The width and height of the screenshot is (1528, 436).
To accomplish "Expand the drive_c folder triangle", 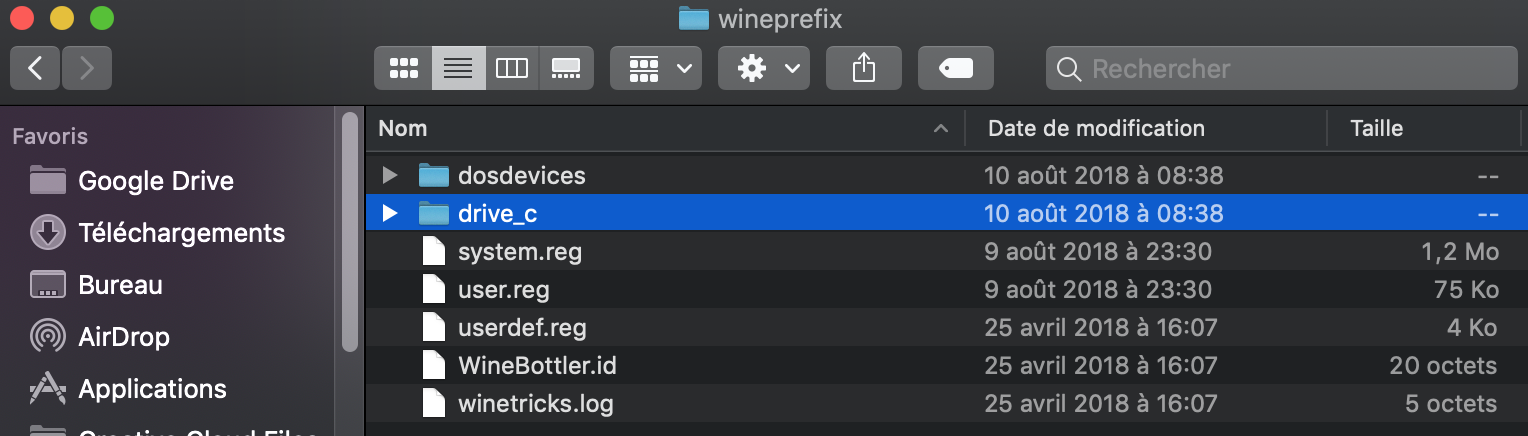I will coord(390,213).
